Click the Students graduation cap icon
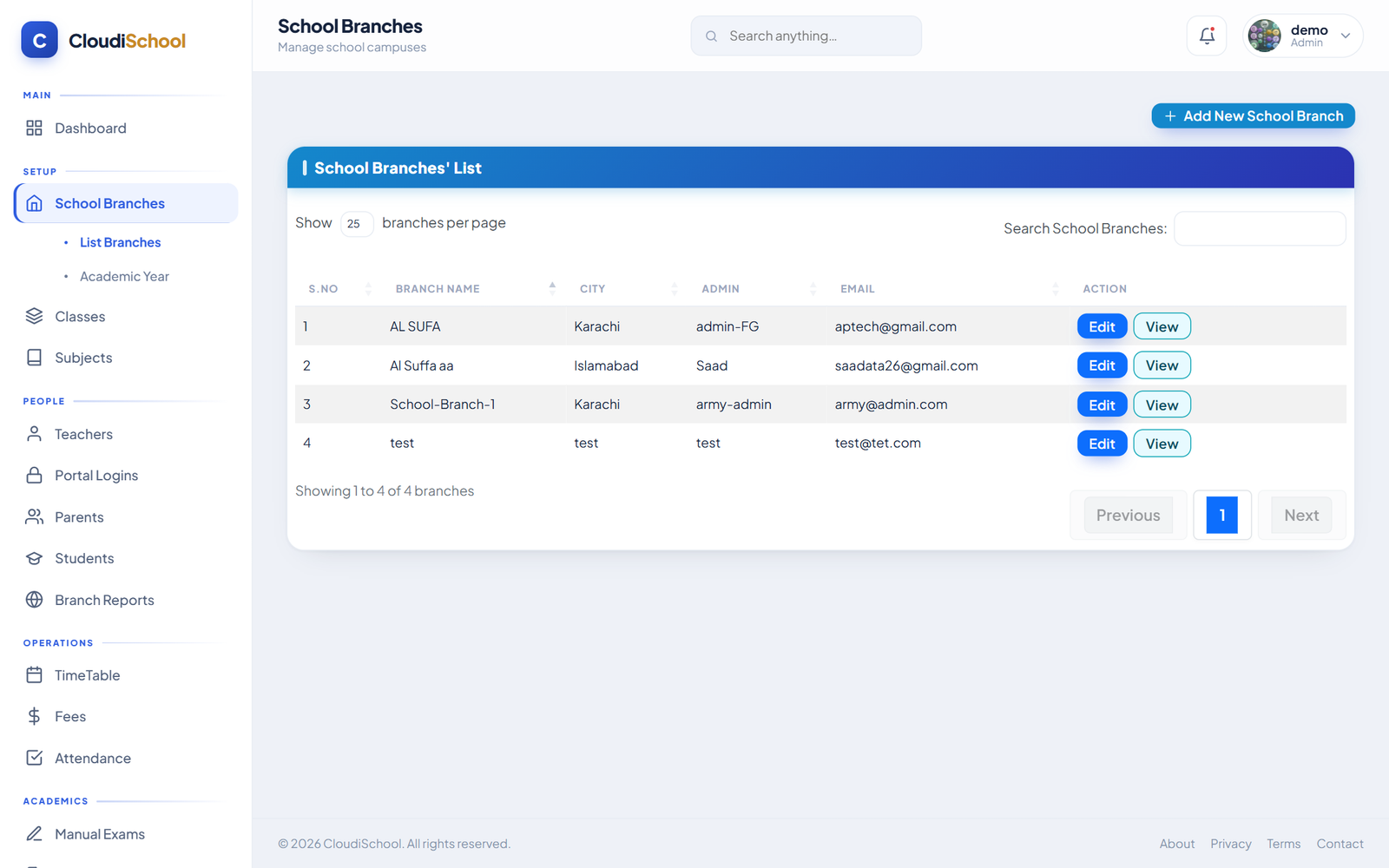The width and height of the screenshot is (1389, 868). [x=34, y=558]
